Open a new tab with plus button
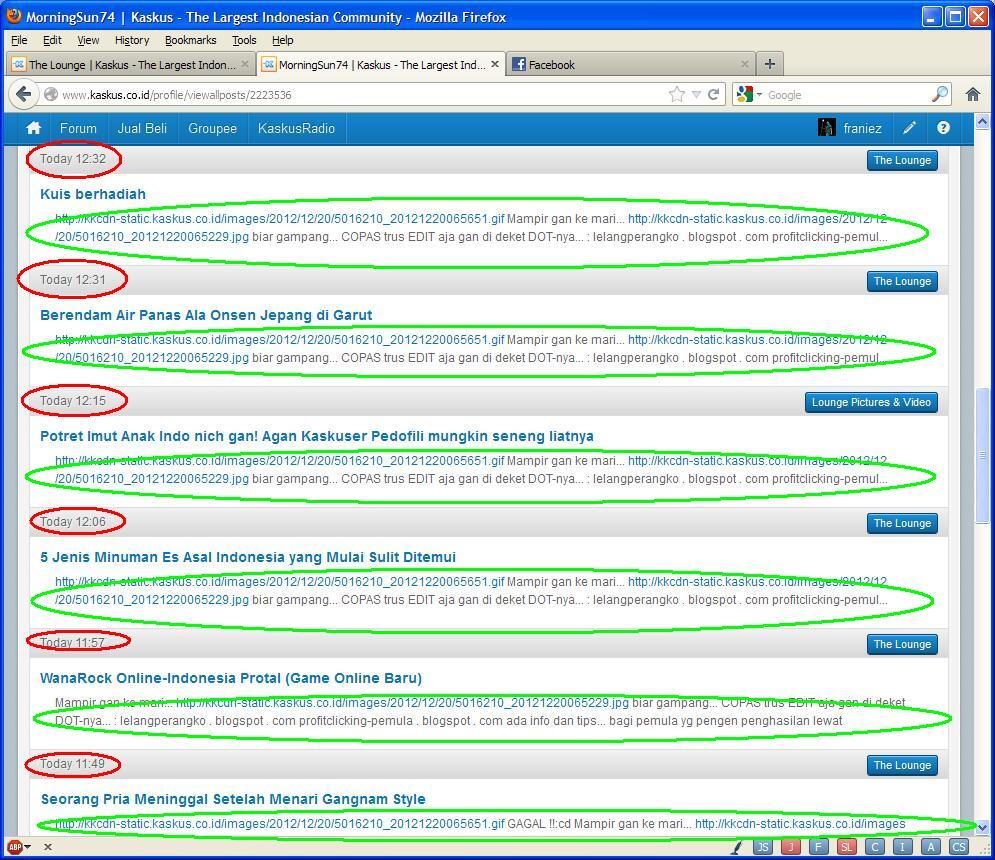The width and height of the screenshot is (995, 860). (770, 63)
